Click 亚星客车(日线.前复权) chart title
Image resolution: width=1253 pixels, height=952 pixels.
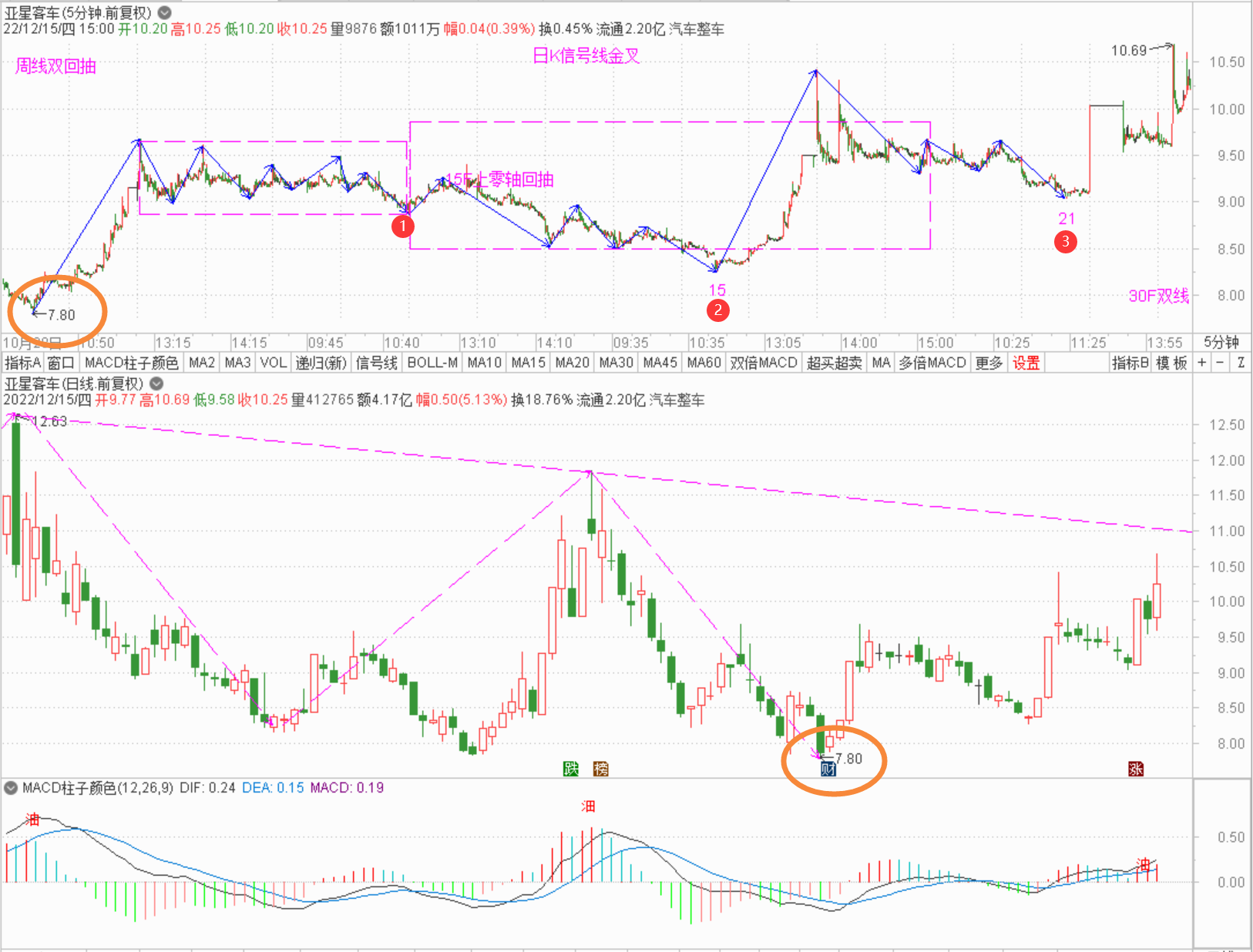coord(75,384)
